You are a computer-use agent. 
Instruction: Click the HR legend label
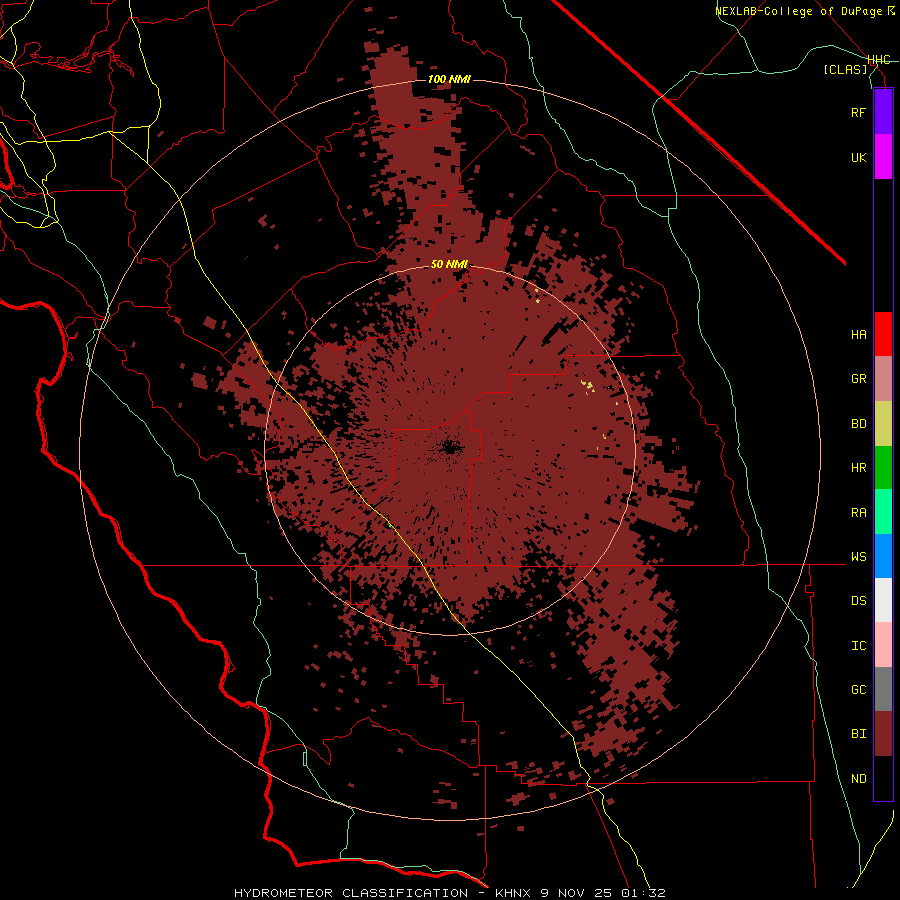pos(858,468)
